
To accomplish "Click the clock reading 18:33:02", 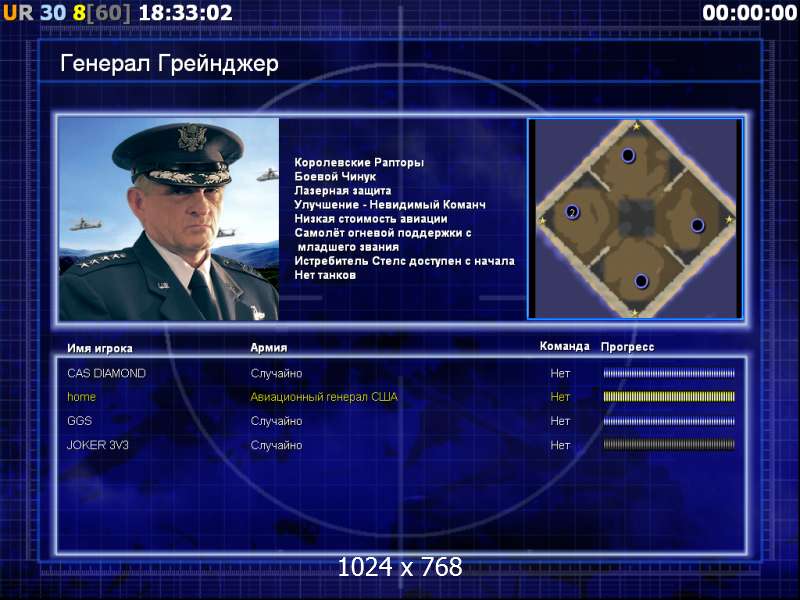I will 186,13.
